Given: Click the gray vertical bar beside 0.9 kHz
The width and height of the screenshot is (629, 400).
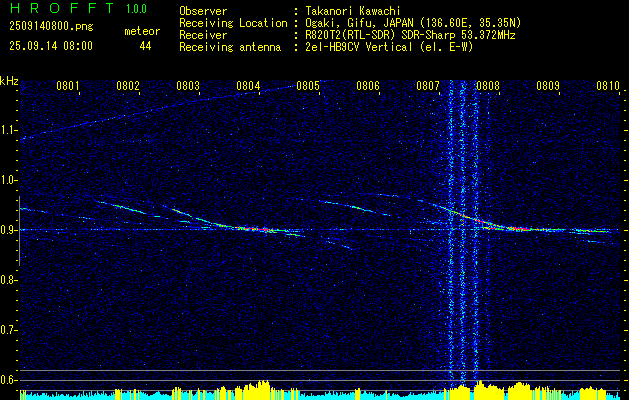Looking at the screenshot, I should coord(19,231).
